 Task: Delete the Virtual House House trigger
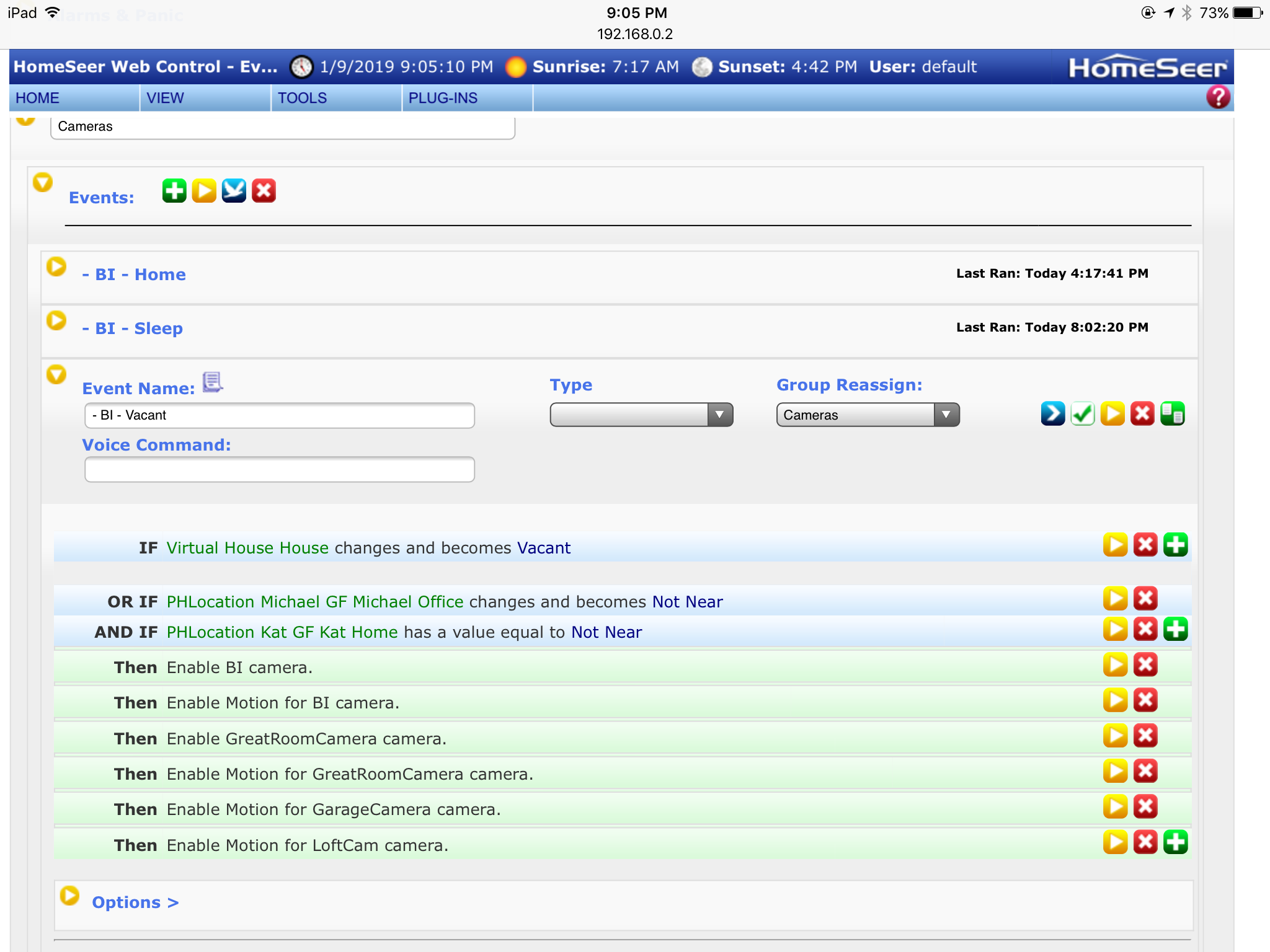click(1145, 545)
